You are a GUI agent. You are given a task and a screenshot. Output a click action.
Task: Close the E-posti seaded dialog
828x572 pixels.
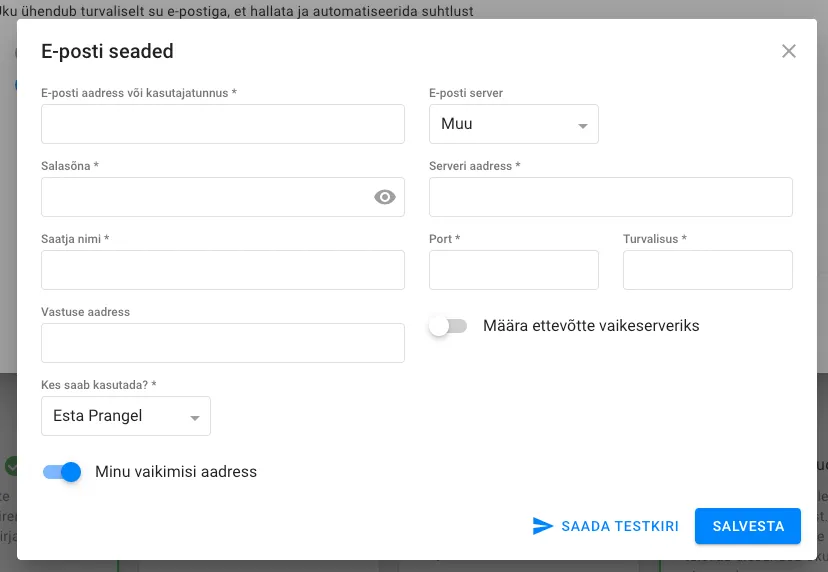click(x=789, y=51)
